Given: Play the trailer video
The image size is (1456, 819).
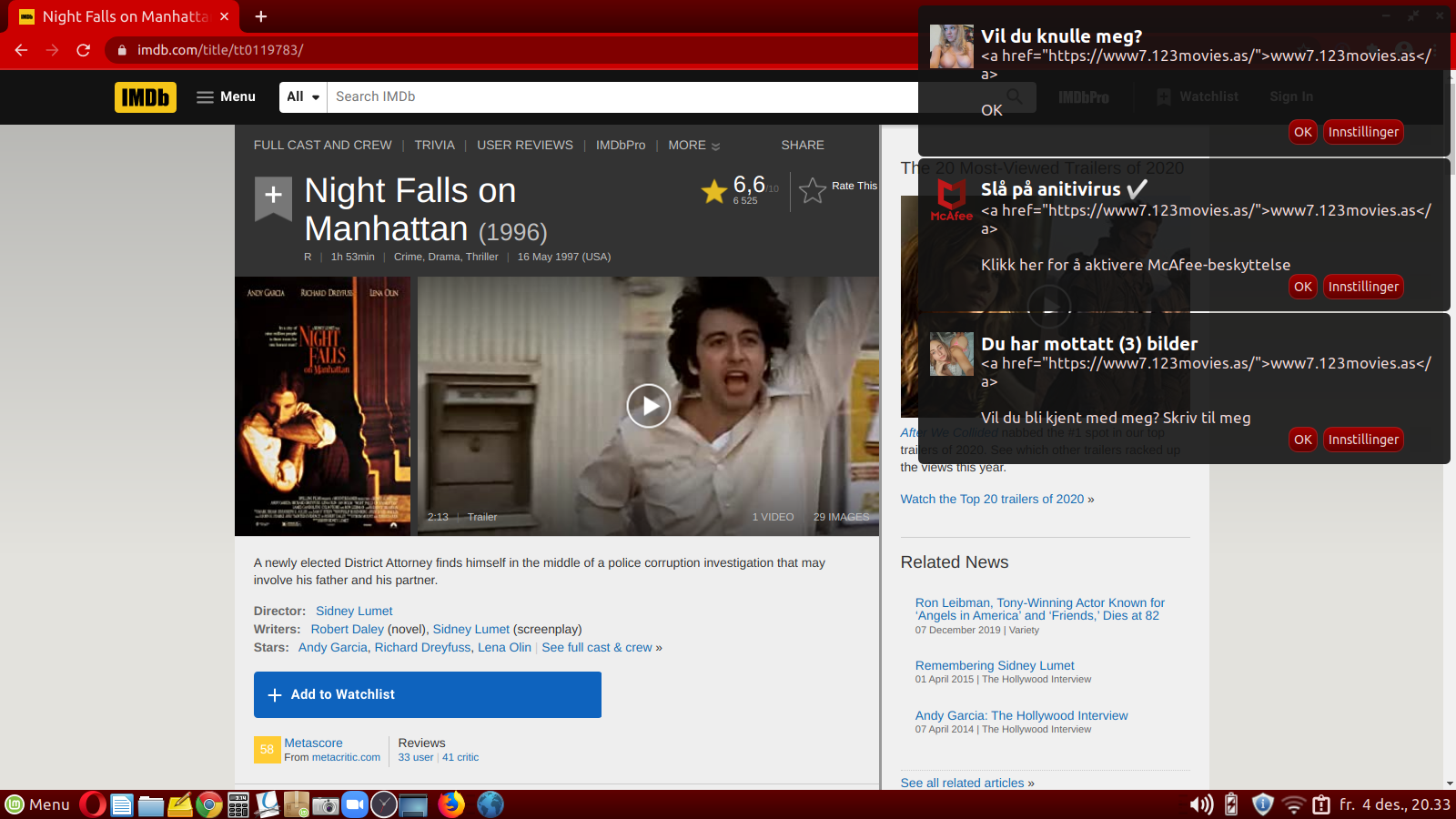Looking at the screenshot, I should coord(648,406).
